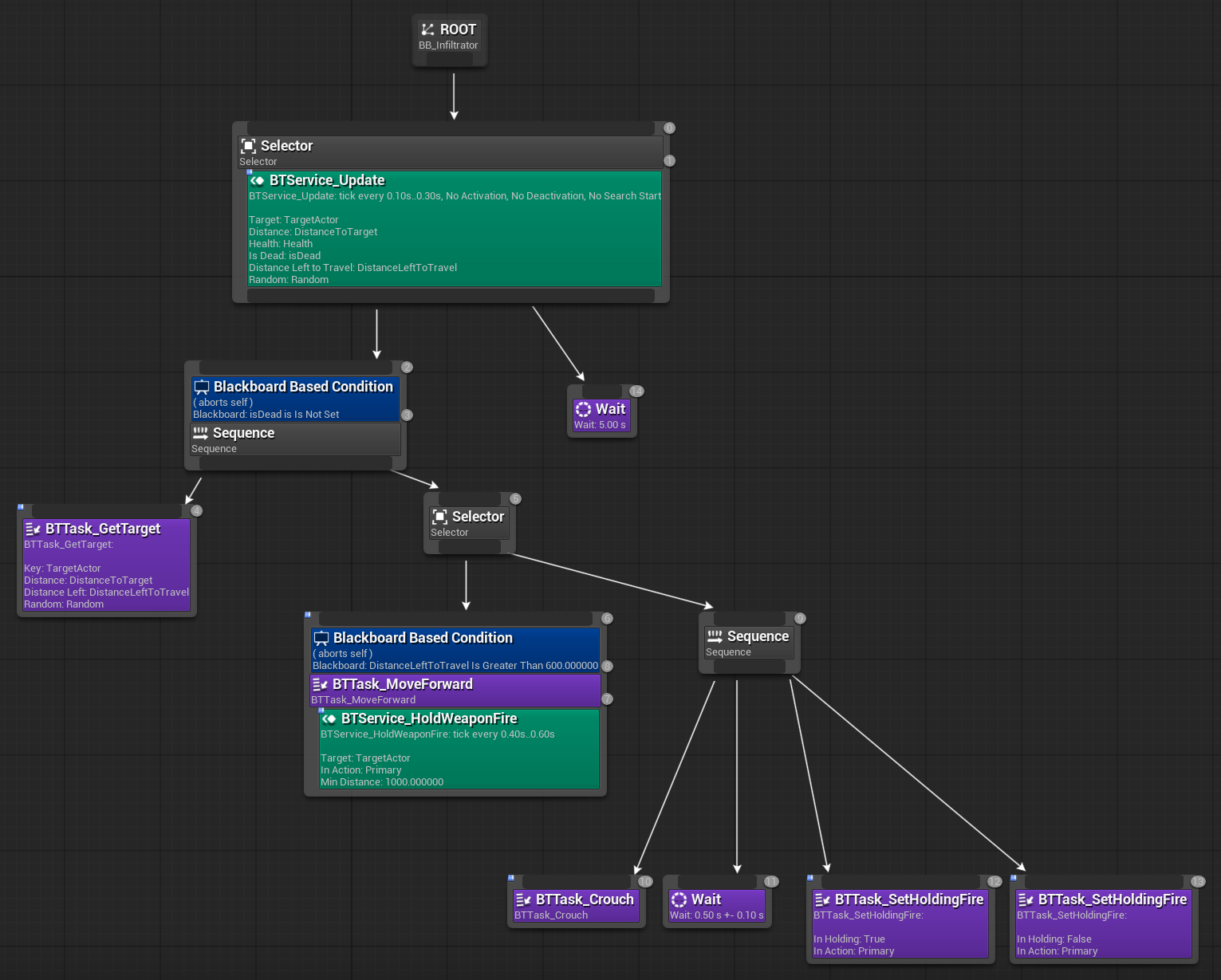Click the BTTask_MoveForward task icon
The width and height of the screenshot is (1221, 980).
point(321,684)
